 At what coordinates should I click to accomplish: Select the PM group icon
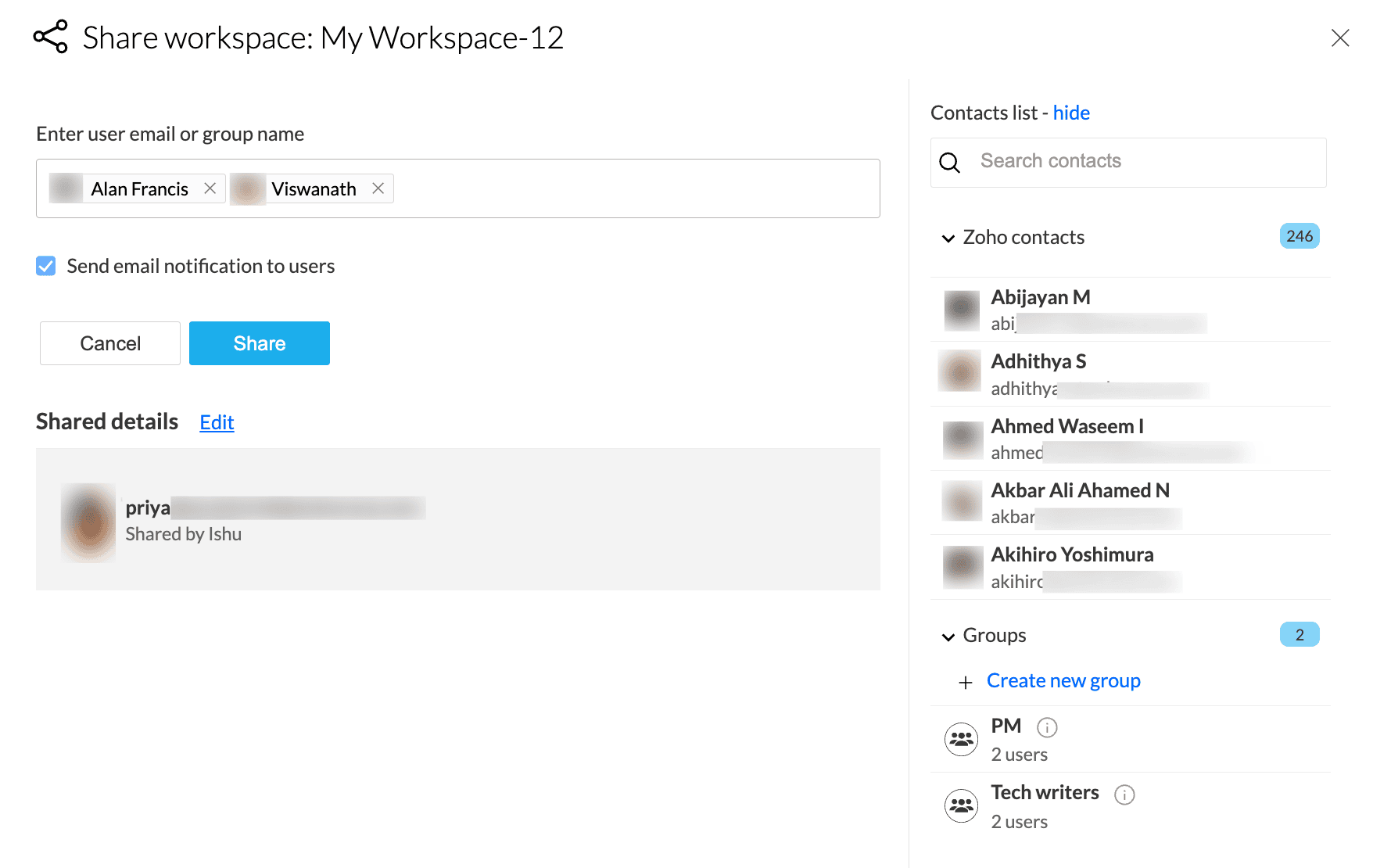pos(961,739)
